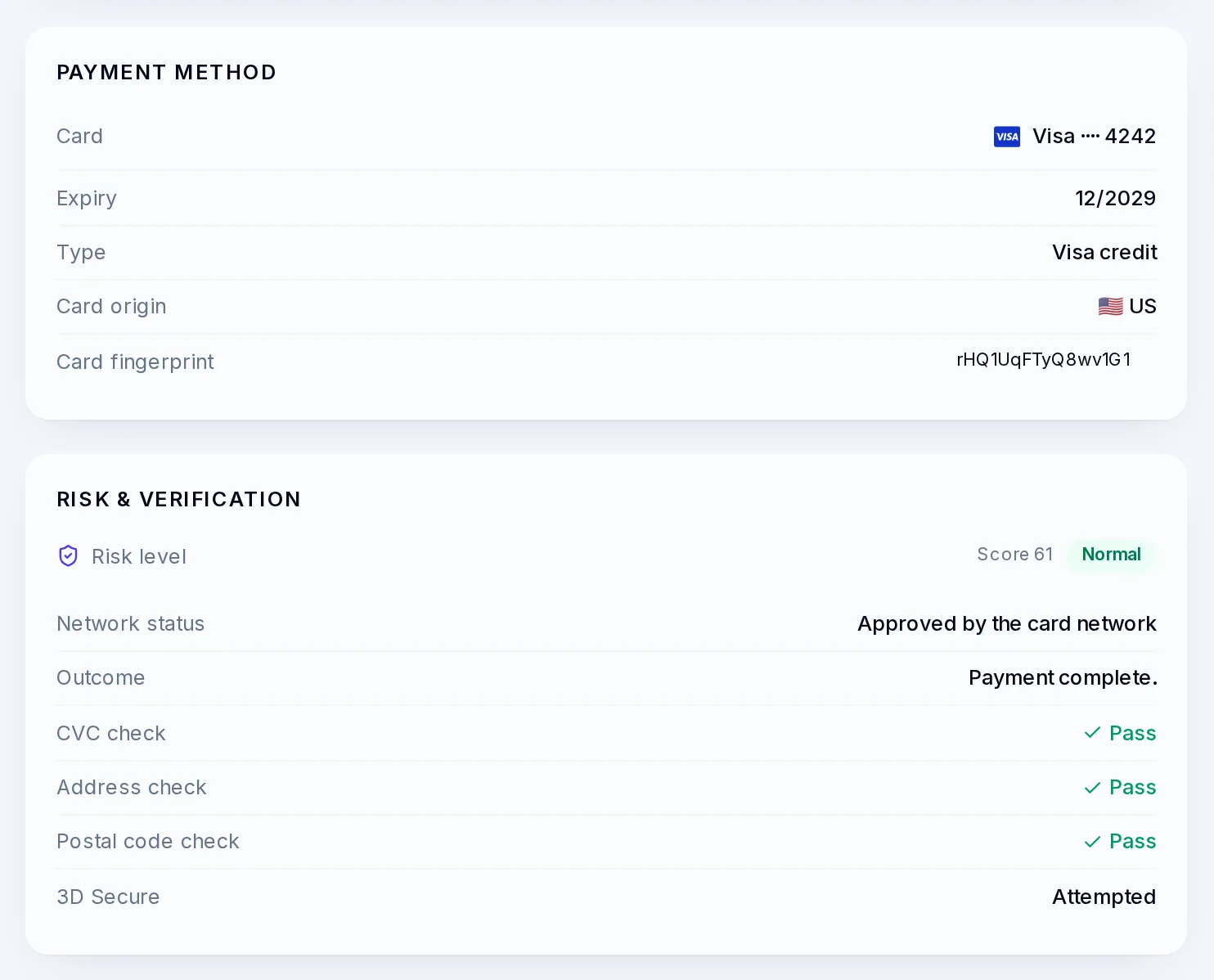1214x980 pixels.
Task: Click the "Risk level" label
Action: (x=139, y=556)
